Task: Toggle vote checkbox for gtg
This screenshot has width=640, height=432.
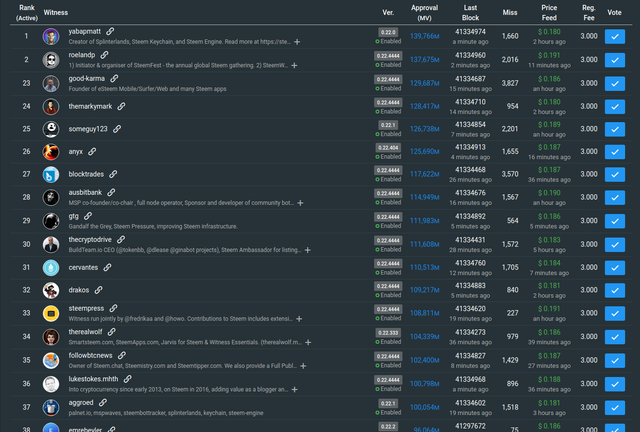Action: (615, 221)
